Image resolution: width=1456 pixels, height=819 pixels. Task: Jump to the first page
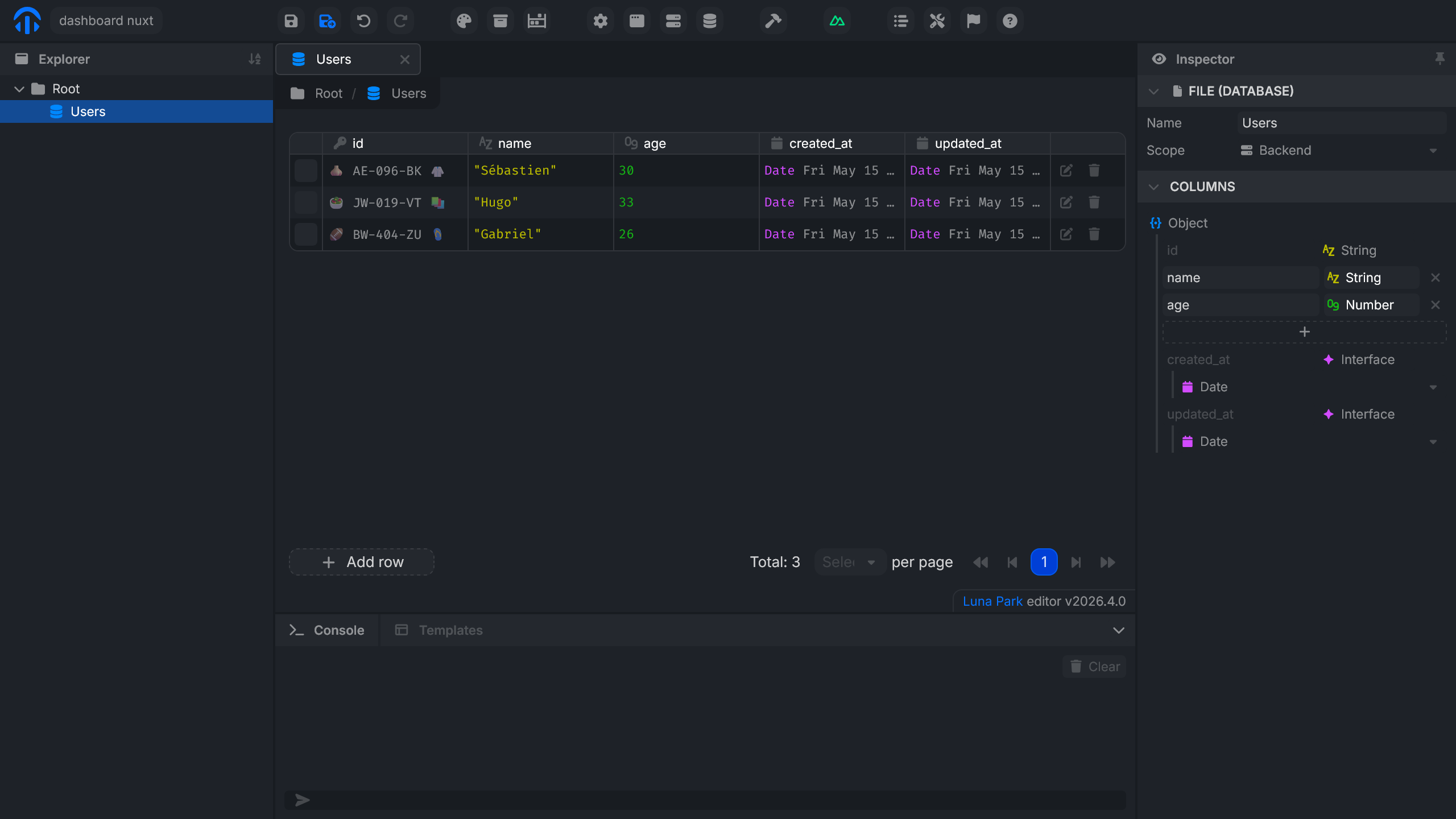[x=981, y=562]
